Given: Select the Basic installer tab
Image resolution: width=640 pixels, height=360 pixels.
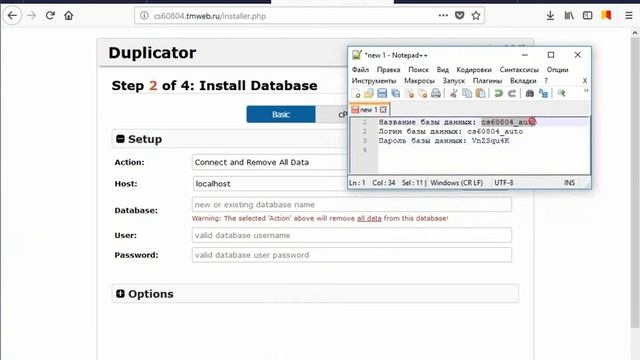Looking at the screenshot, I should [x=281, y=114].
